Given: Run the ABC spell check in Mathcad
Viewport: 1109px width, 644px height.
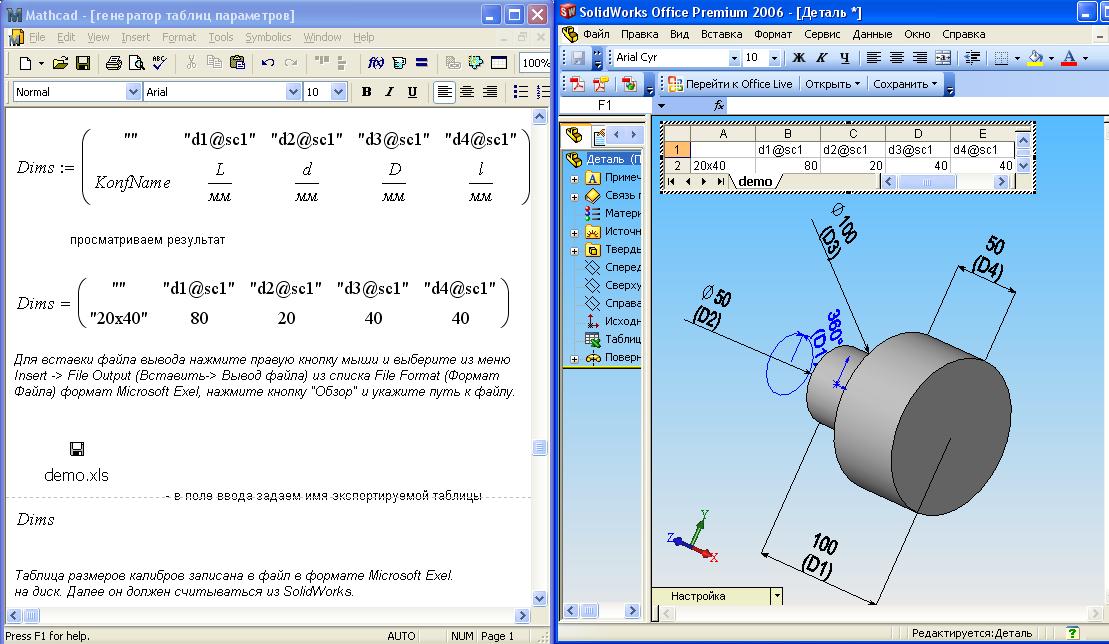Looking at the screenshot, I should click(x=159, y=64).
